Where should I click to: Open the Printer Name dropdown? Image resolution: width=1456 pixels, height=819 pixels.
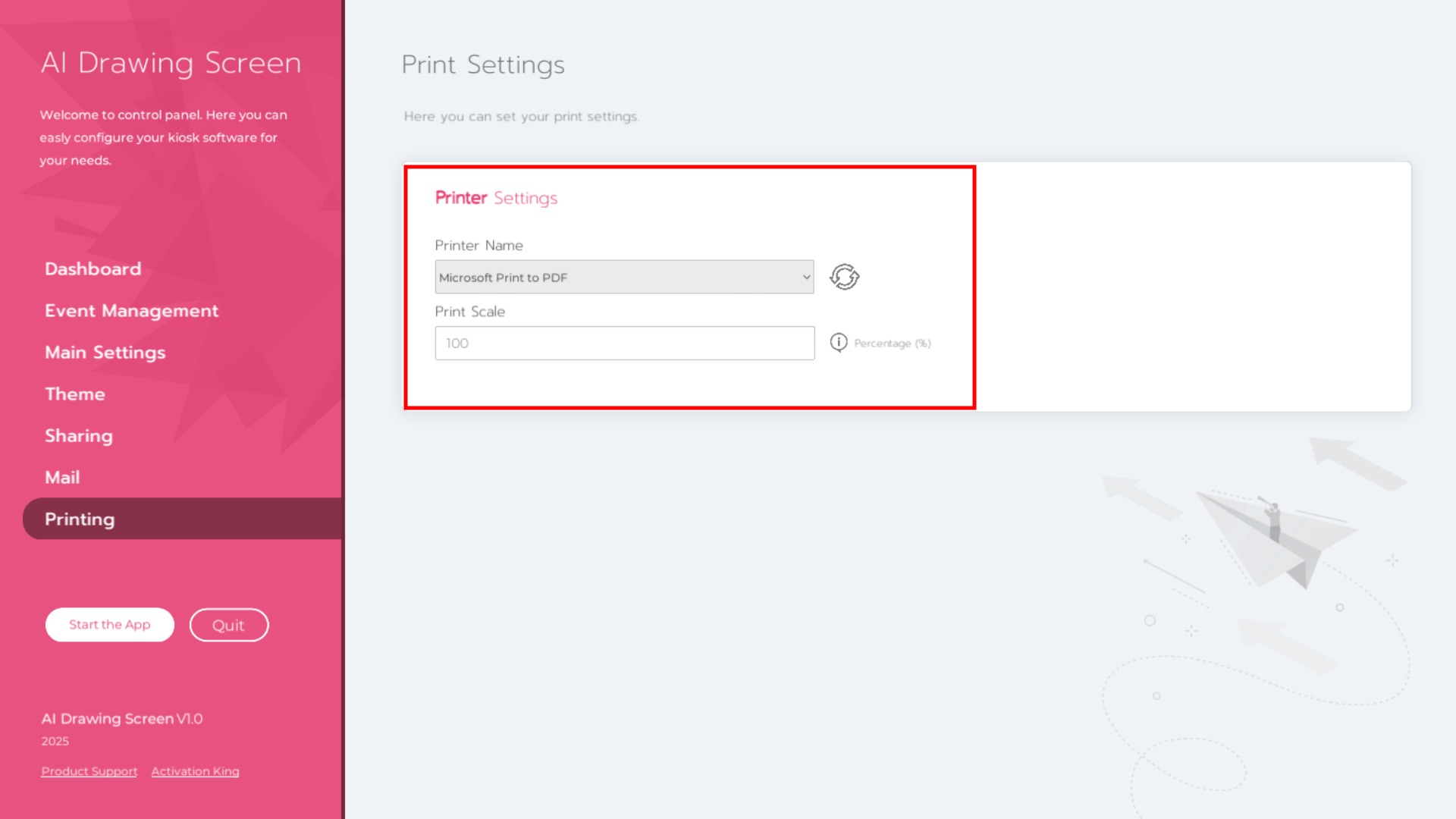click(624, 277)
